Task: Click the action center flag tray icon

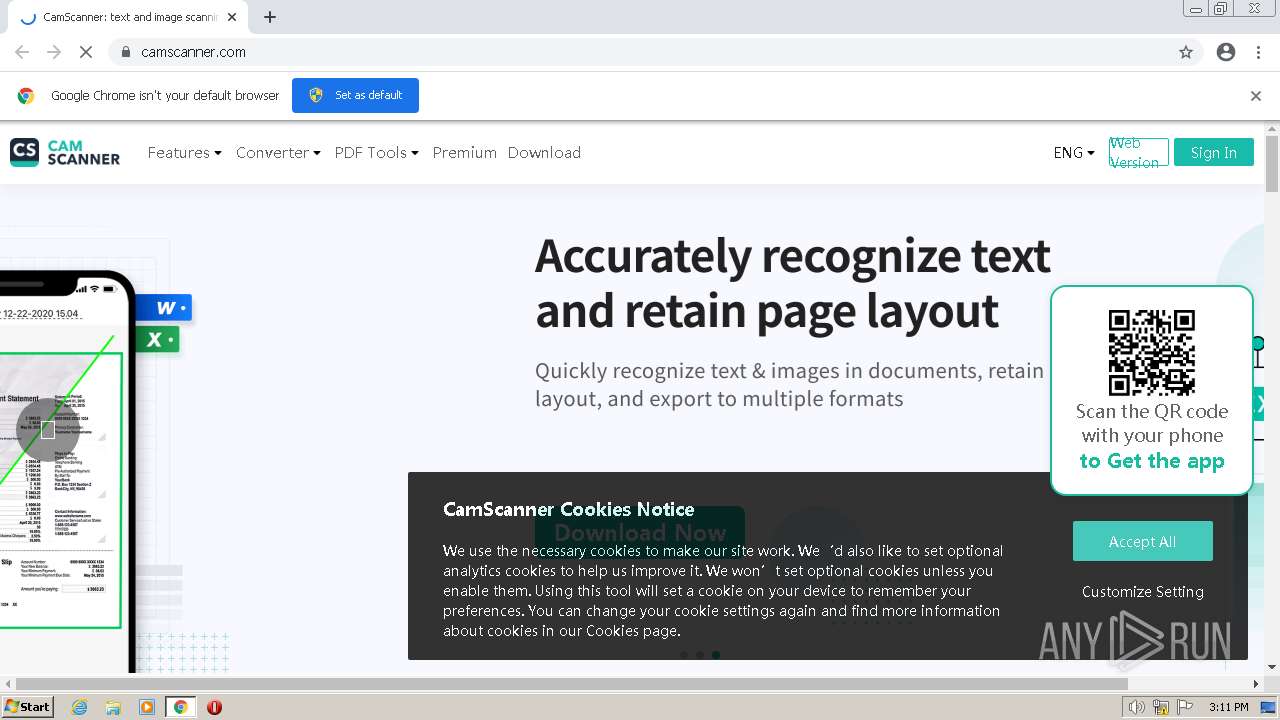Action: tap(1185, 707)
